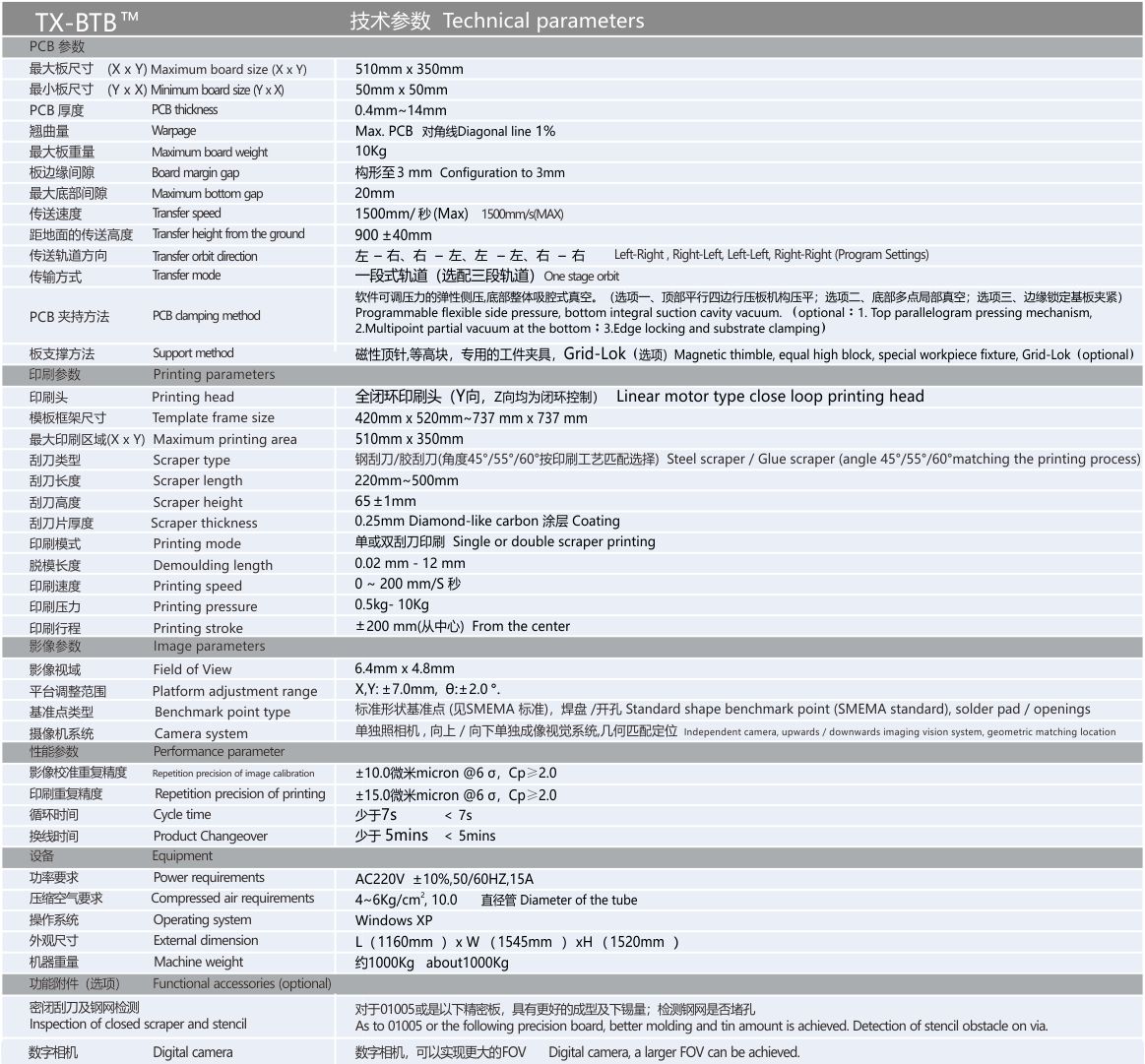This screenshot has width=1145, height=1064.
Task: Click the Demoulding length value 0.02 mm - 12 mm
Action: (x=410, y=564)
